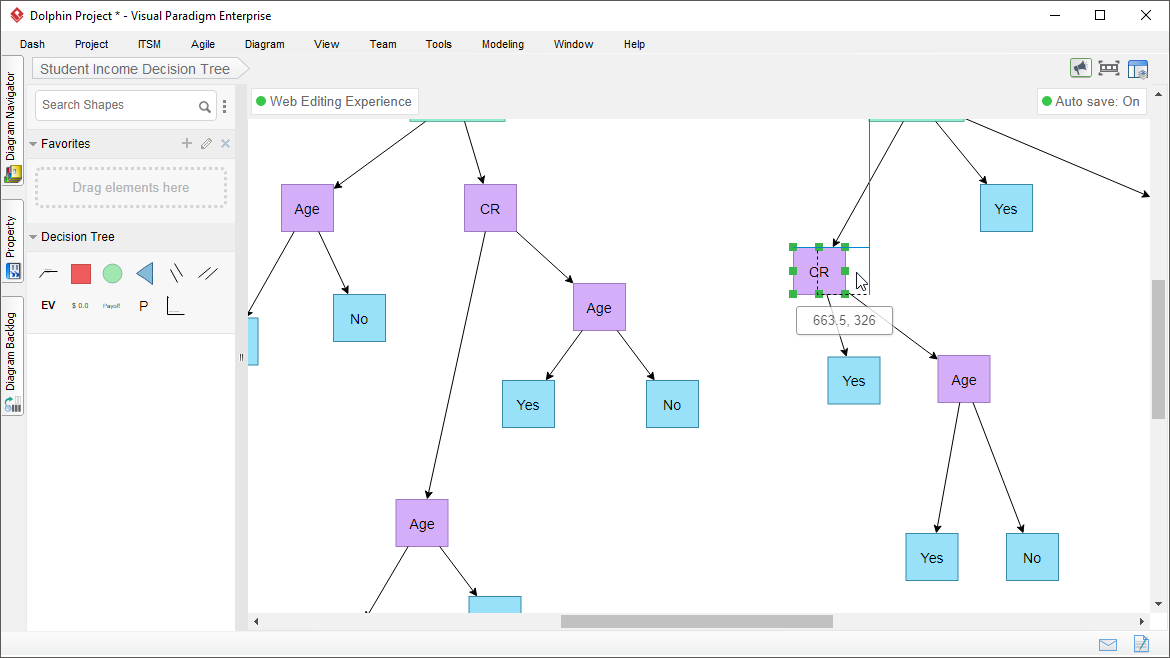Collapse the palette using the splitter handle
1170x658 pixels.
241,357
